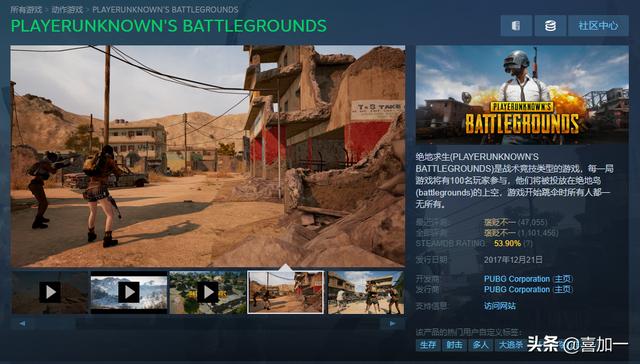Click the all reviews summary (1,101,456)
Screen dimensions: 640x364
click(521, 233)
